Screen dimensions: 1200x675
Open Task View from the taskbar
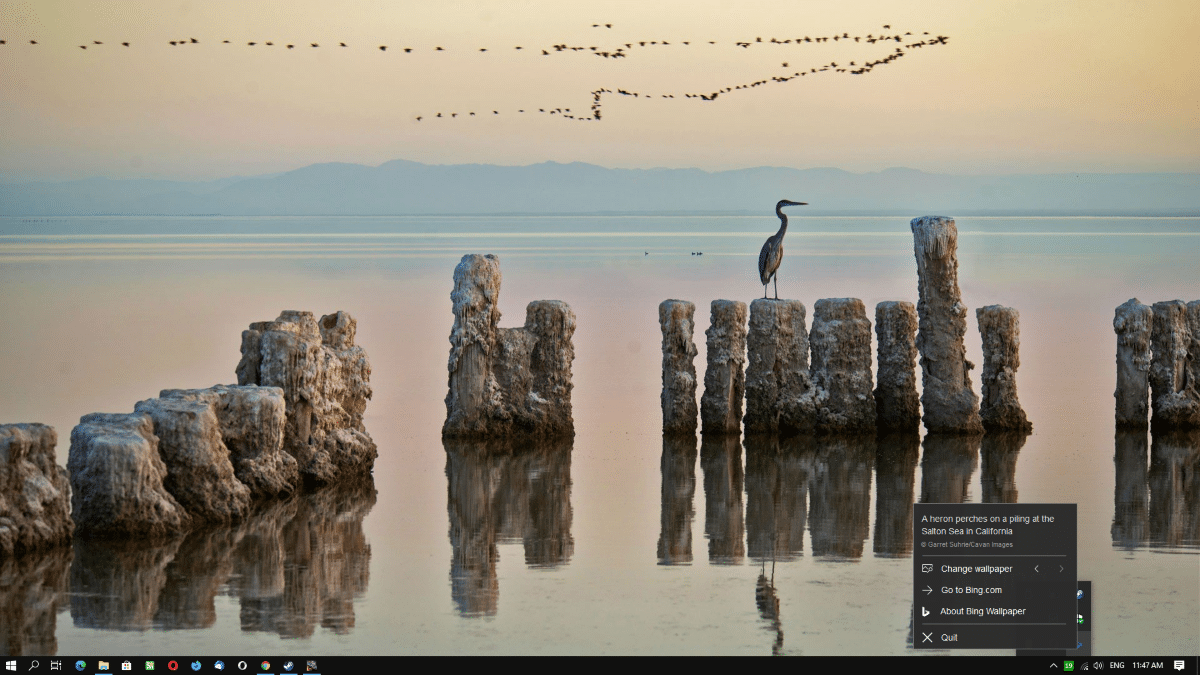(x=56, y=665)
